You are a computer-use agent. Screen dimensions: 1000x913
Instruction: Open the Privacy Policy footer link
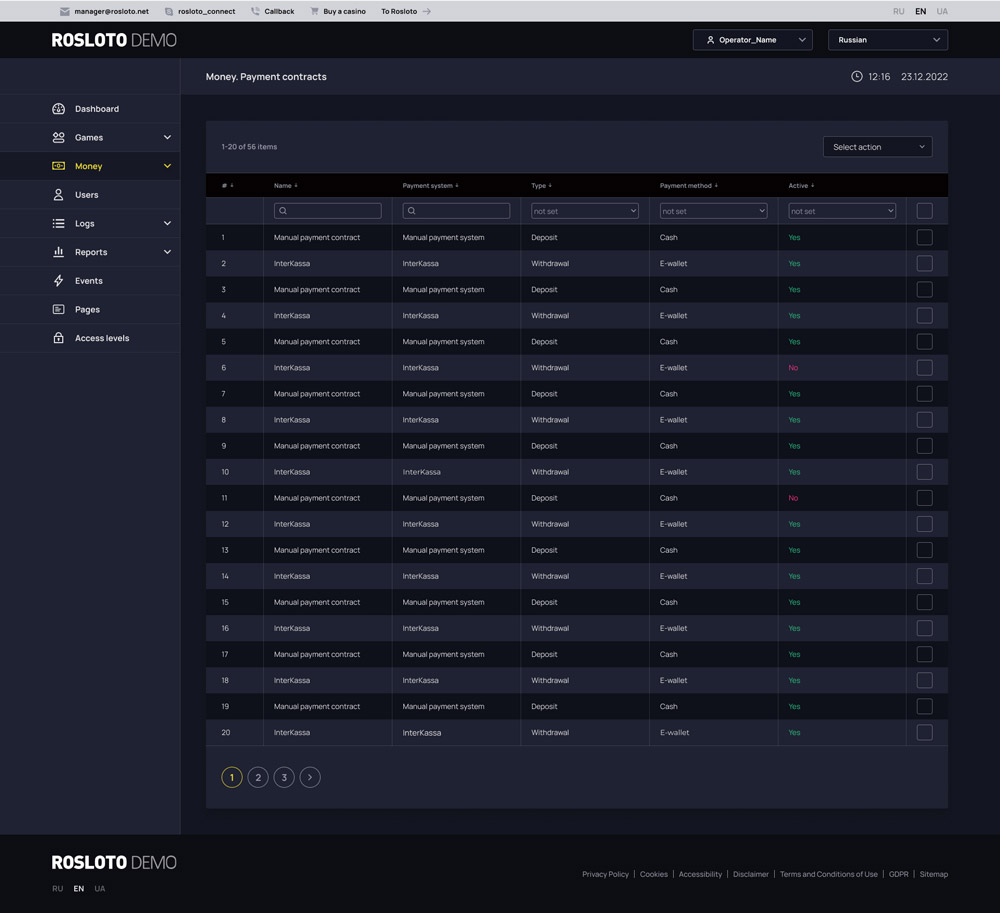605,874
